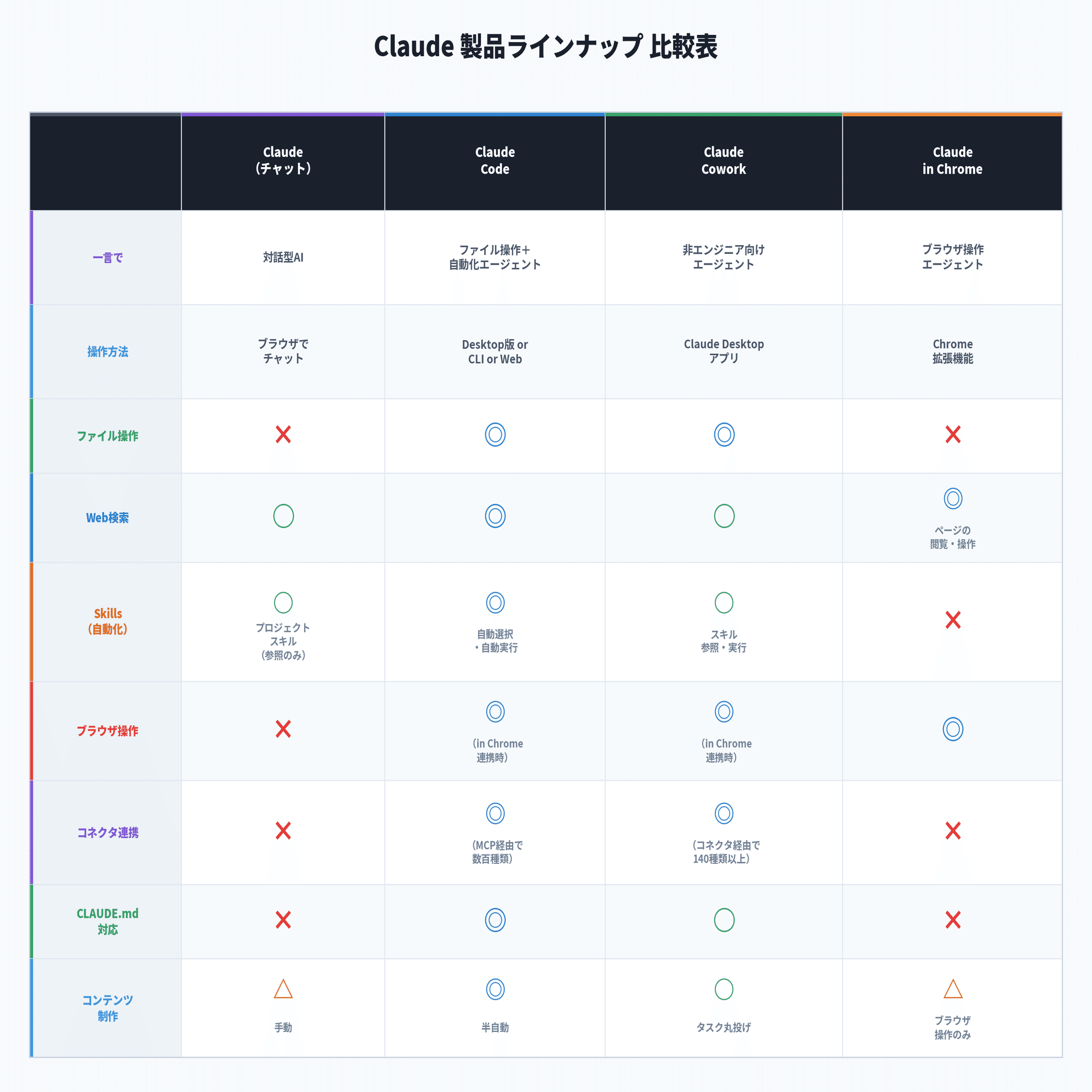Click the red X for Skills under Claude in Chrome

pyautogui.click(x=953, y=620)
